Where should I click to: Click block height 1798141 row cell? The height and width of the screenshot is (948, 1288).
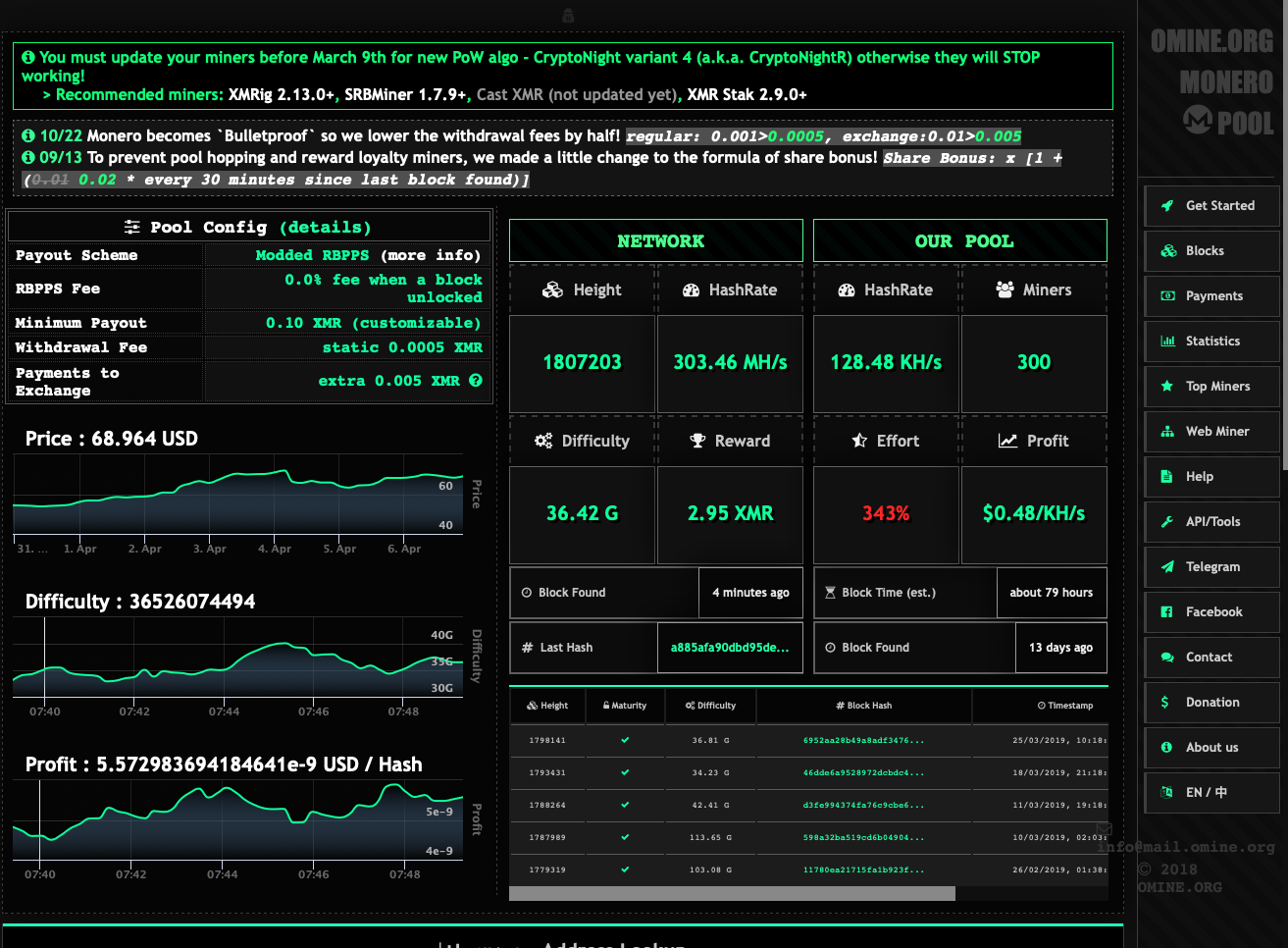[x=547, y=740]
